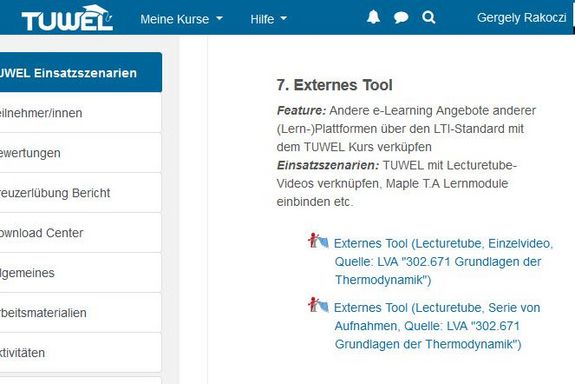Screen dimensions: 575x384
Task: Select TUWEL Einsatzszenarien in the sidebar
Action: coord(81,72)
